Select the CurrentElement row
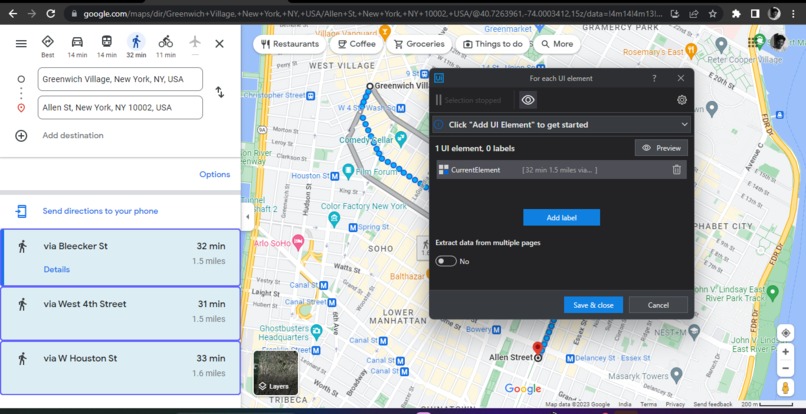 561,170
